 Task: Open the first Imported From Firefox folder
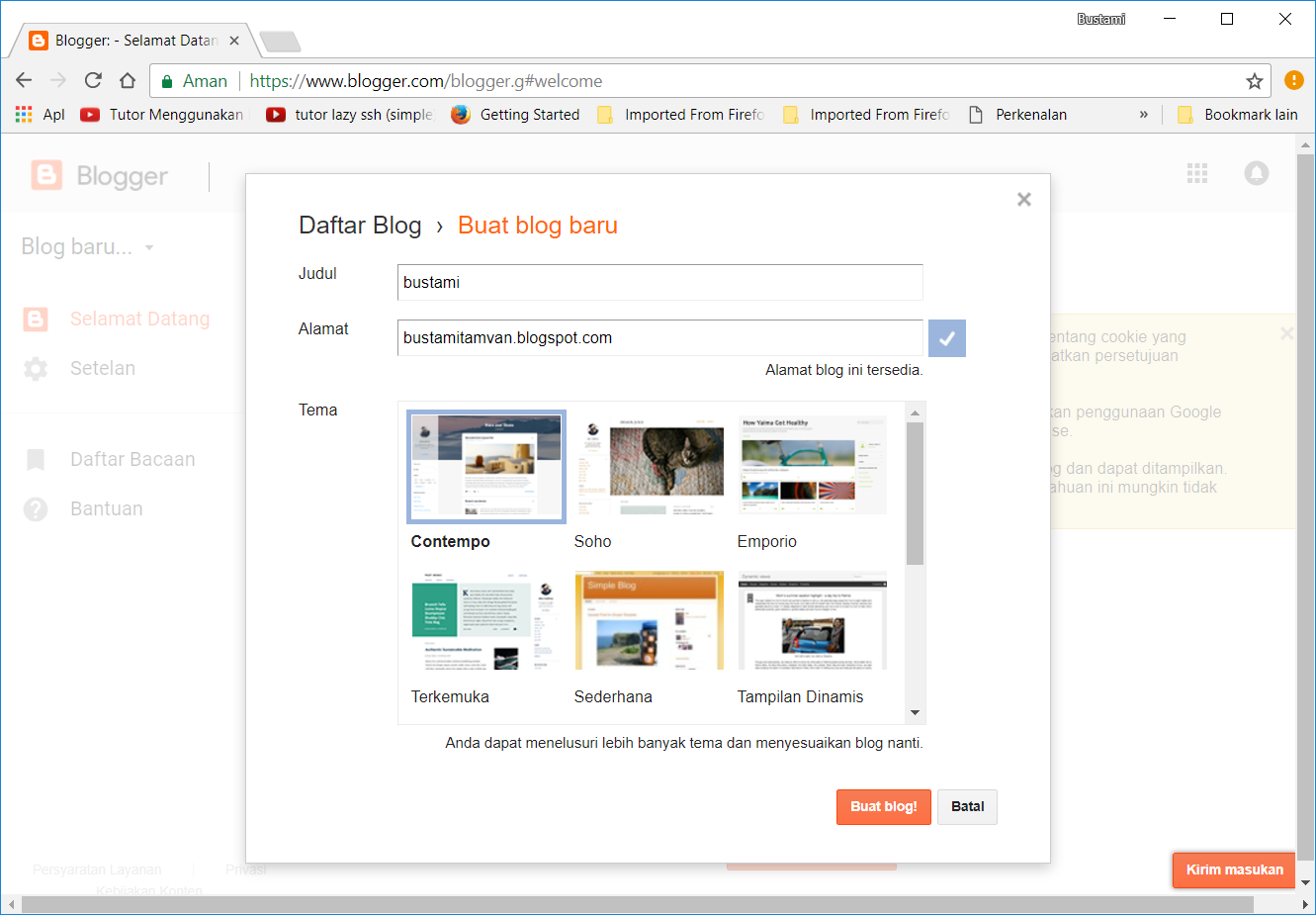[x=681, y=115]
